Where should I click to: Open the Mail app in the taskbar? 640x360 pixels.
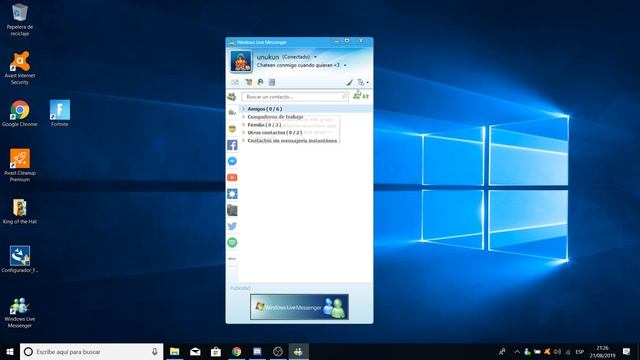[195, 351]
